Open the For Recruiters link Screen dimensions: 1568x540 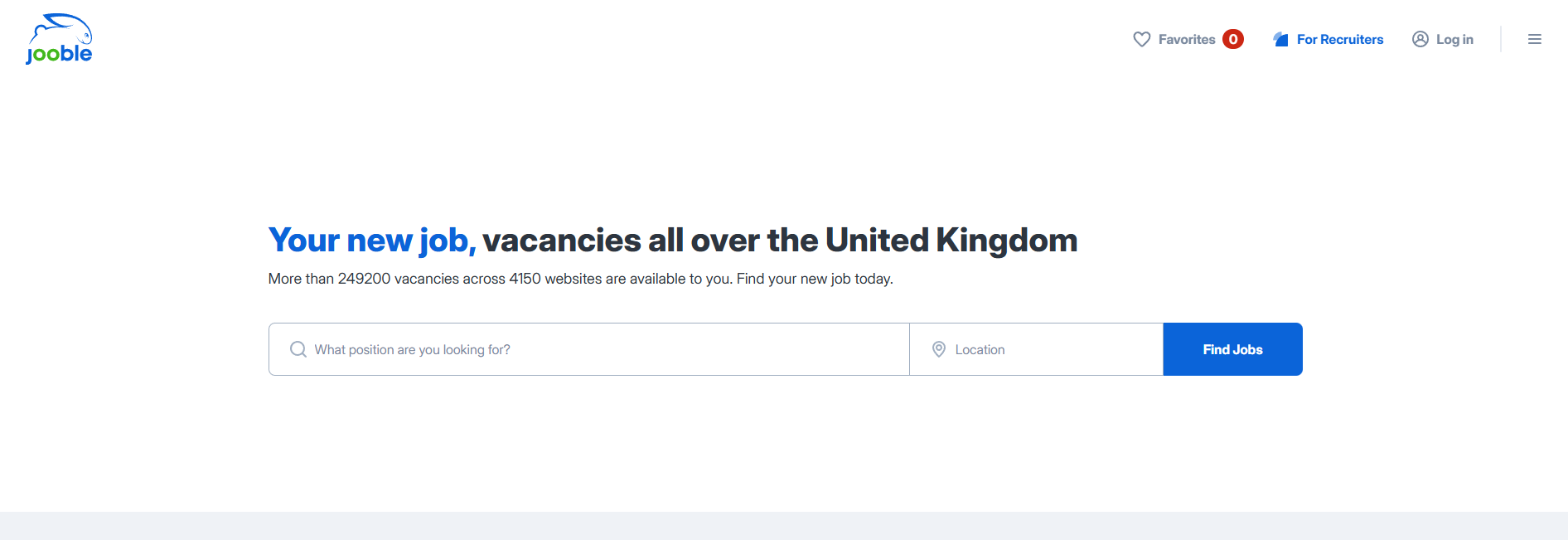(1339, 39)
